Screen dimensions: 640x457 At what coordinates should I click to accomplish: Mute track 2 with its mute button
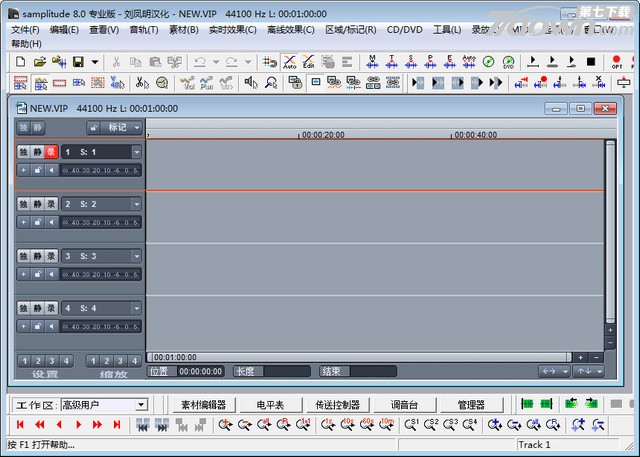[38, 204]
